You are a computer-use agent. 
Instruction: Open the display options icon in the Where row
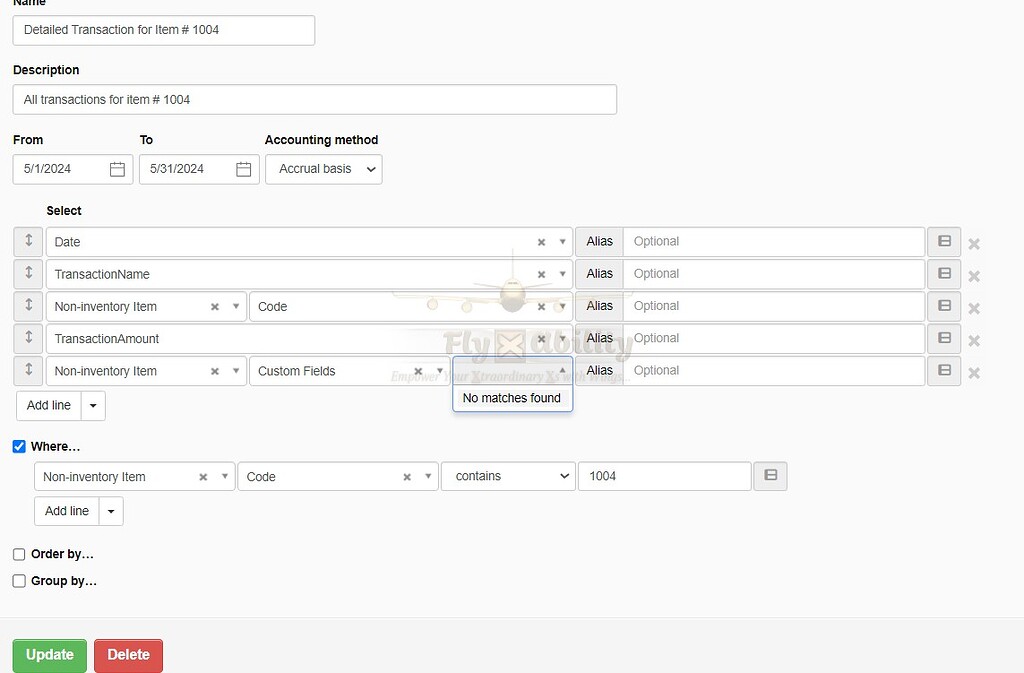click(770, 476)
